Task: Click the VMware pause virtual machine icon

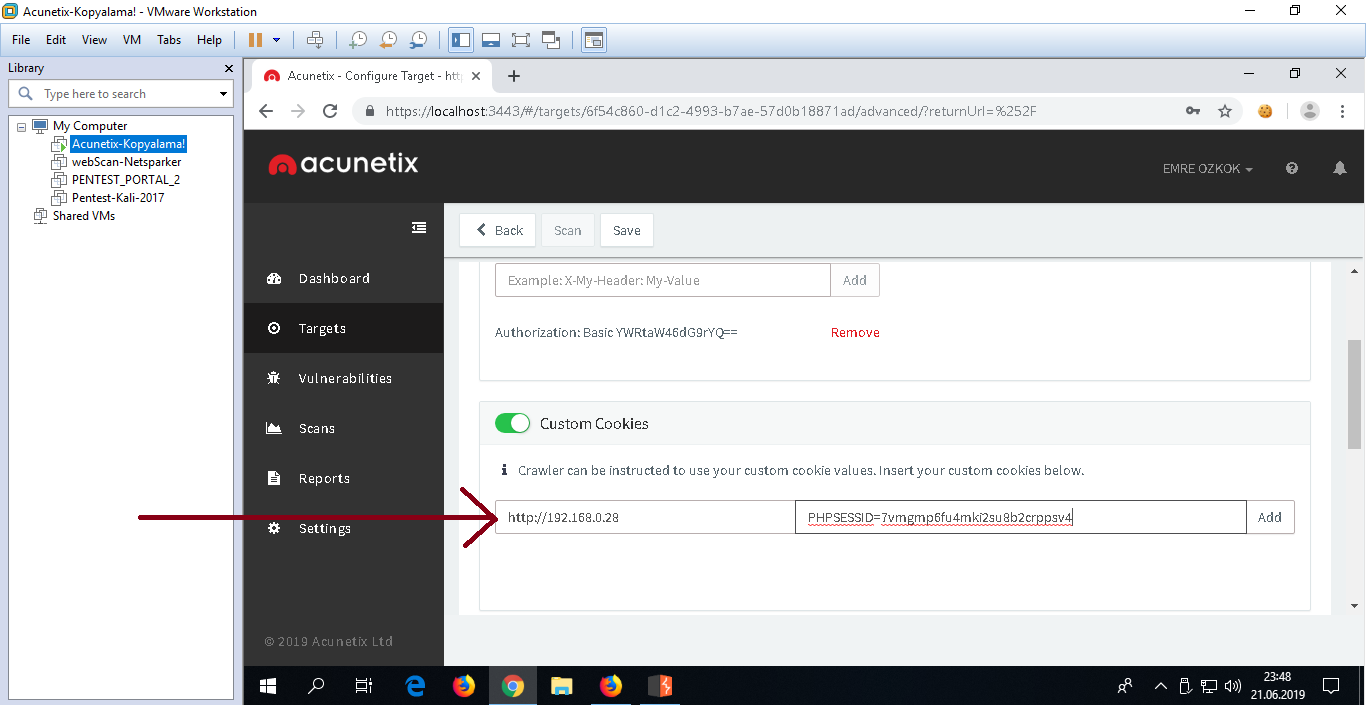Action: pyautogui.click(x=255, y=40)
